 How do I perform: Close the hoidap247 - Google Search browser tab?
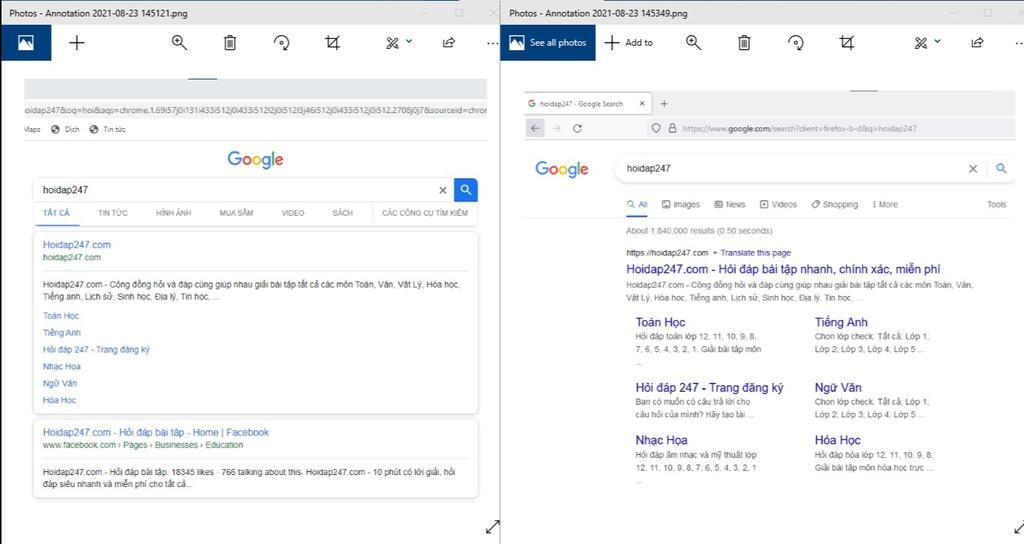click(642, 103)
